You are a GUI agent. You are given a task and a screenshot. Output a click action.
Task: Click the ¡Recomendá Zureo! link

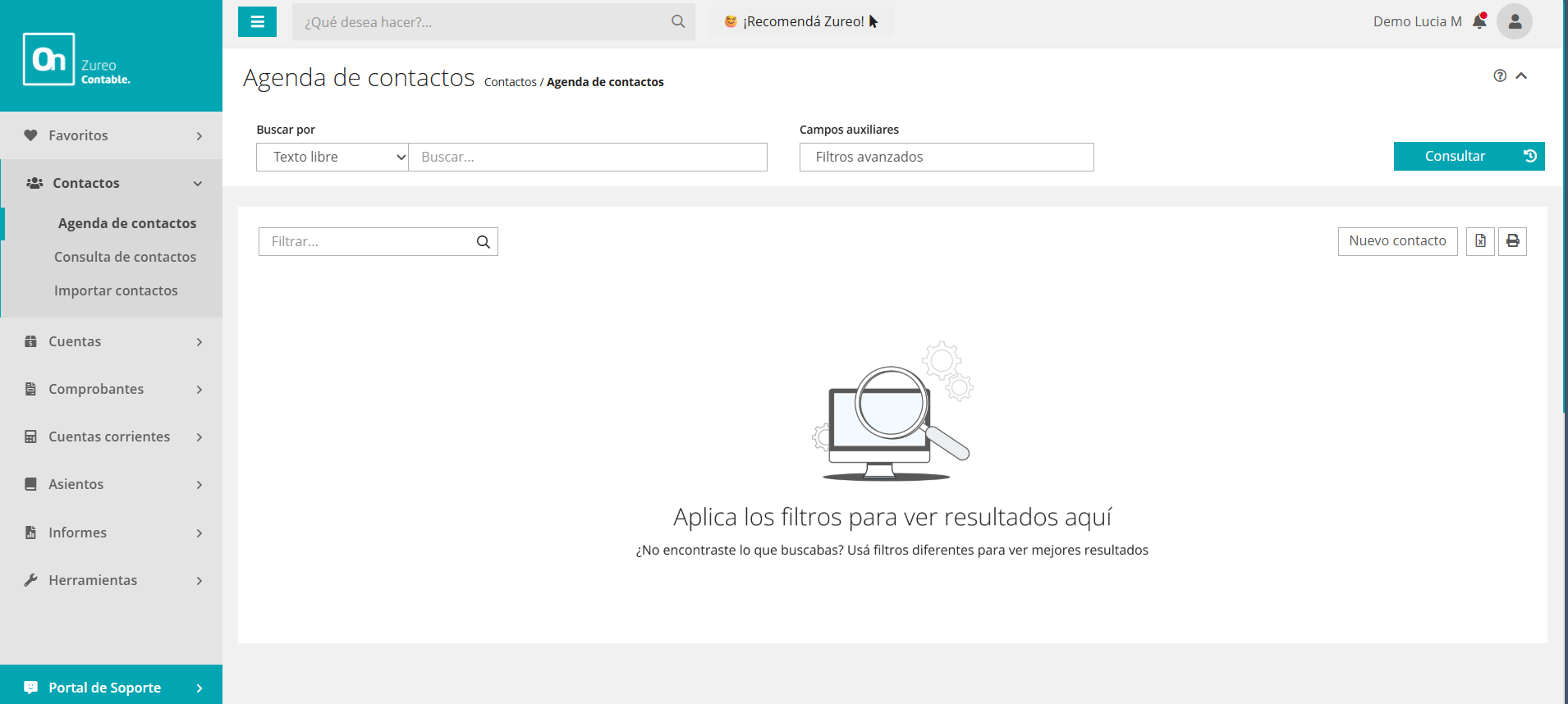[802, 22]
